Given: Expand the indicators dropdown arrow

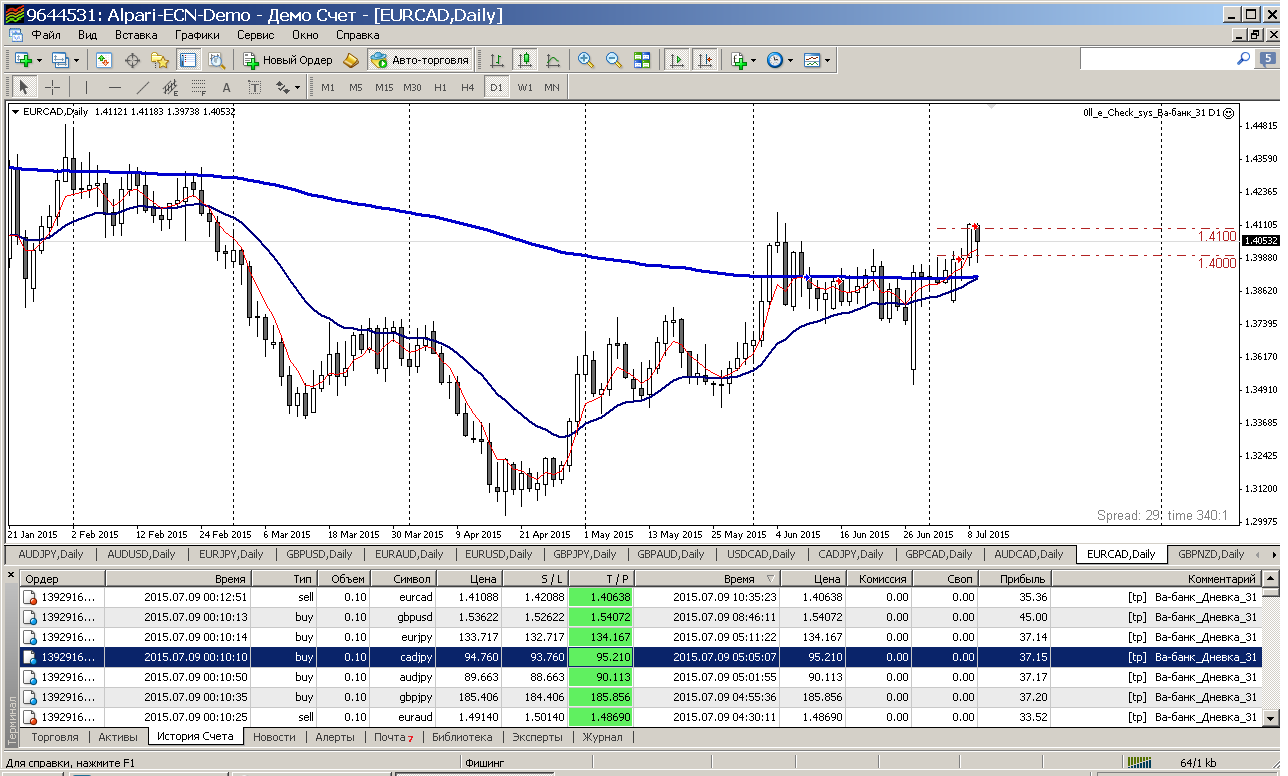Looking at the screenshot, I should [754, 60].
